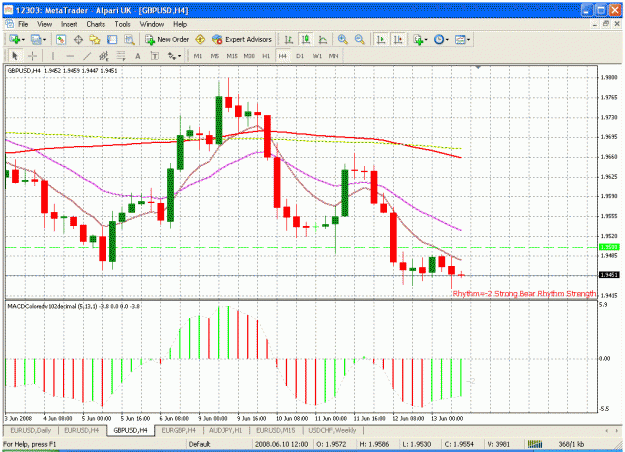The height and width of the screenshot is (452, 625).
Task: Set timeframe to W1
Action: [x=317, y=56]
